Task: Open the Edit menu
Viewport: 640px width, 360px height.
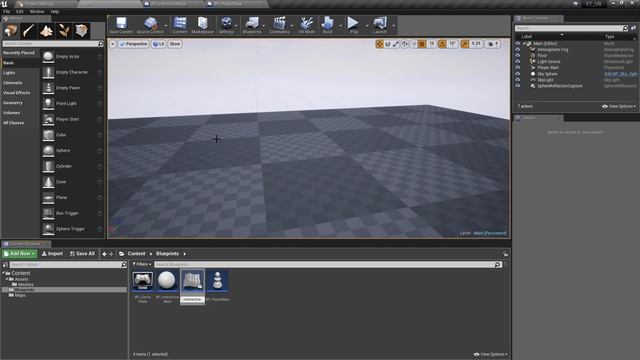Action: click(x=20, y=11)
